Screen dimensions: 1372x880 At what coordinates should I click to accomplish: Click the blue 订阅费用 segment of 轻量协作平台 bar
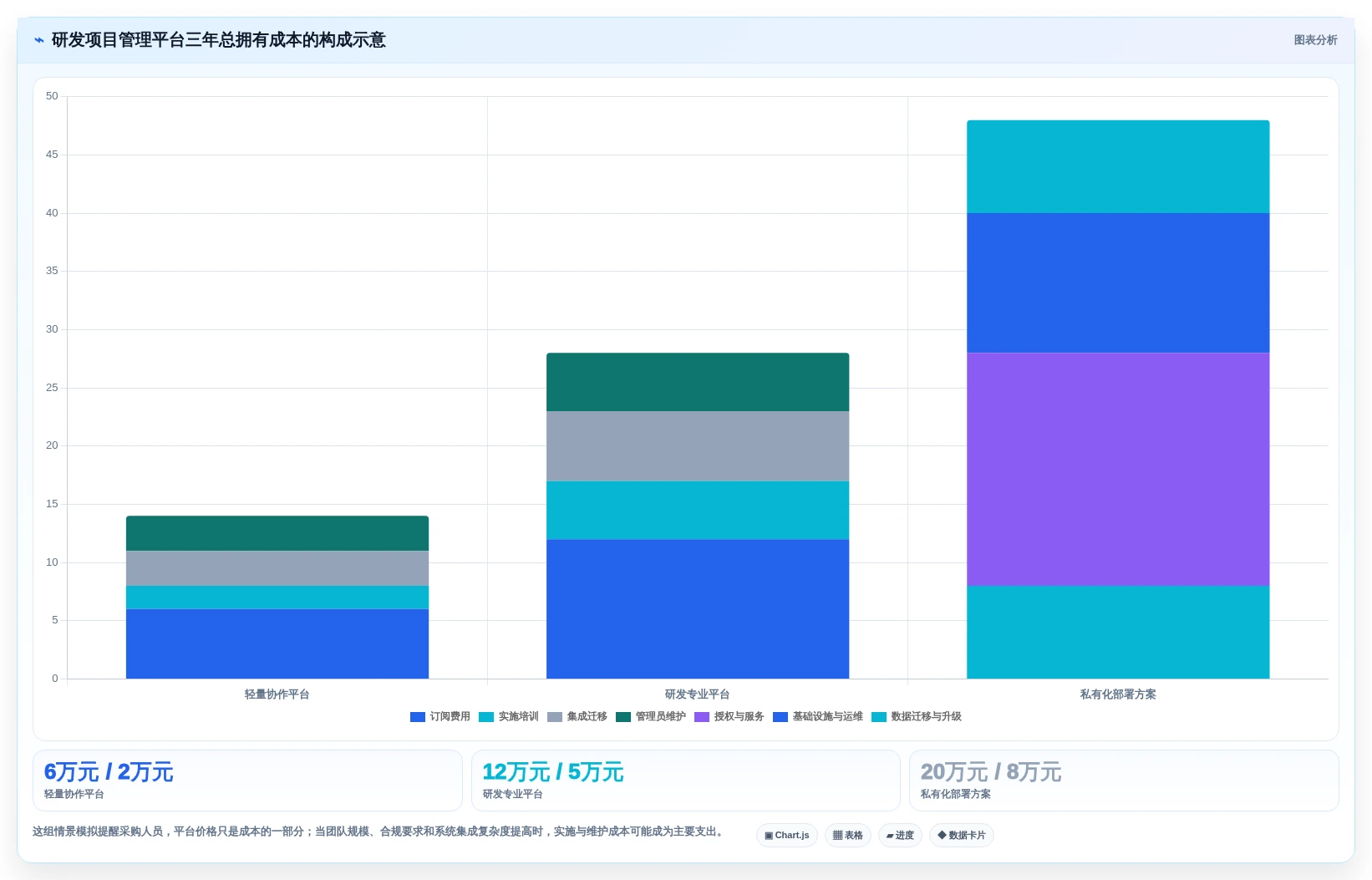click(x=277, y=643)
